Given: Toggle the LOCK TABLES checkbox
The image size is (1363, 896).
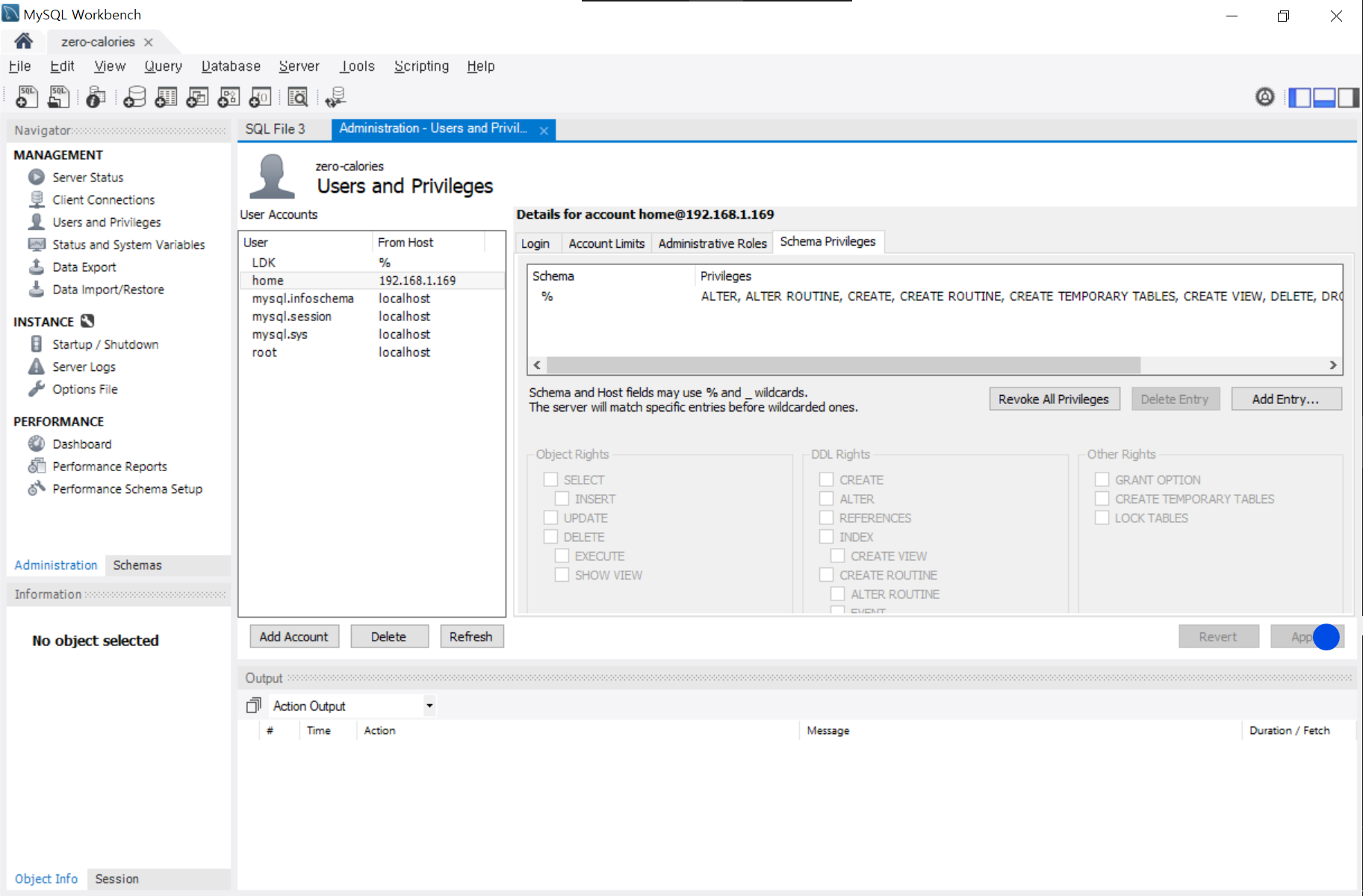Looking at the screenshot, I should pos(1102,517).
